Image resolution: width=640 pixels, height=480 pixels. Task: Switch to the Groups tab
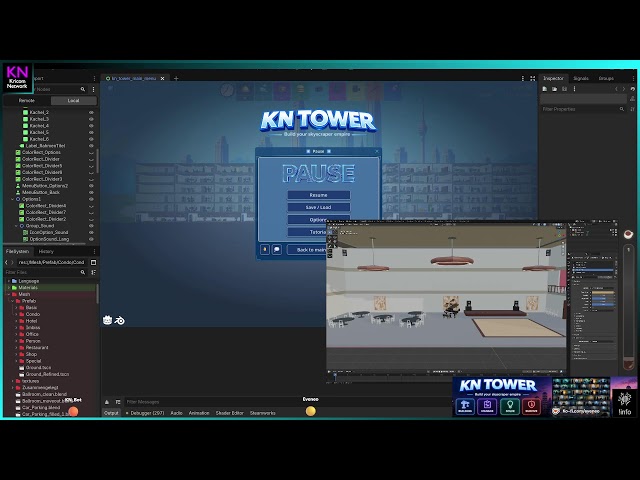(606, 78)
